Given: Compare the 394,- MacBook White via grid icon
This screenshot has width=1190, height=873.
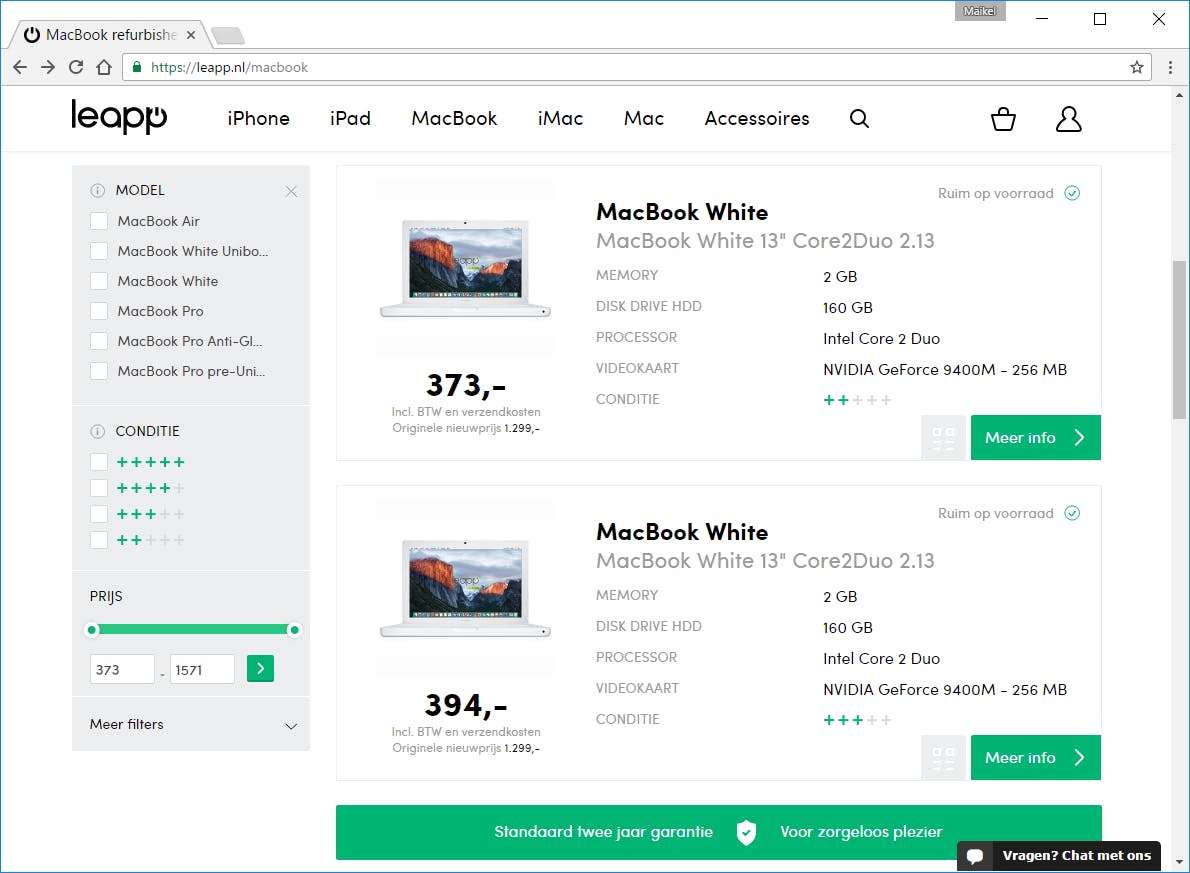Looking at the screenshot, I should coord(943,758).
